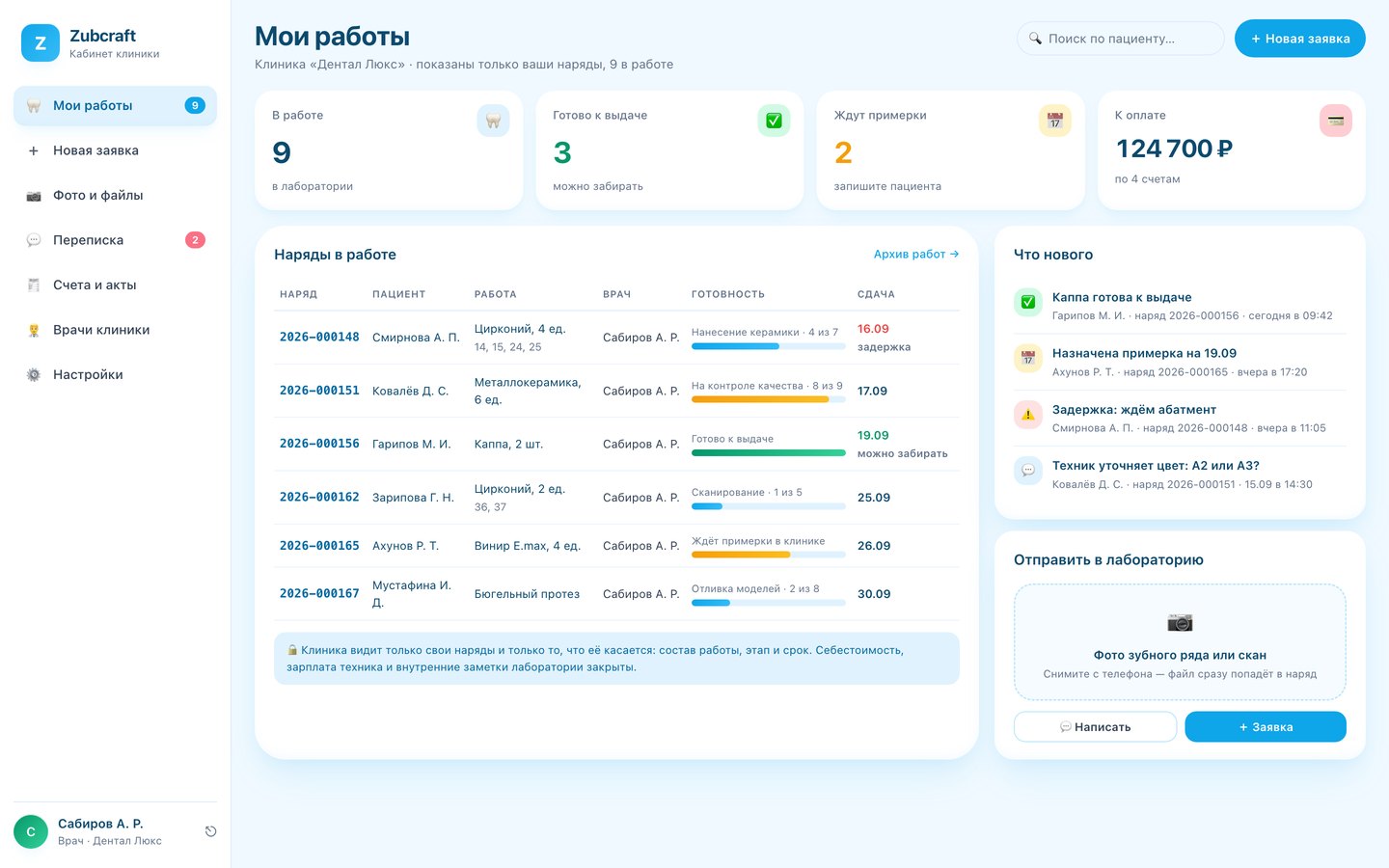Viewport: 1389px width, 868px height.
Task: Click the 124 700 ₽ amount
Action: click(x=1174, y=149)
